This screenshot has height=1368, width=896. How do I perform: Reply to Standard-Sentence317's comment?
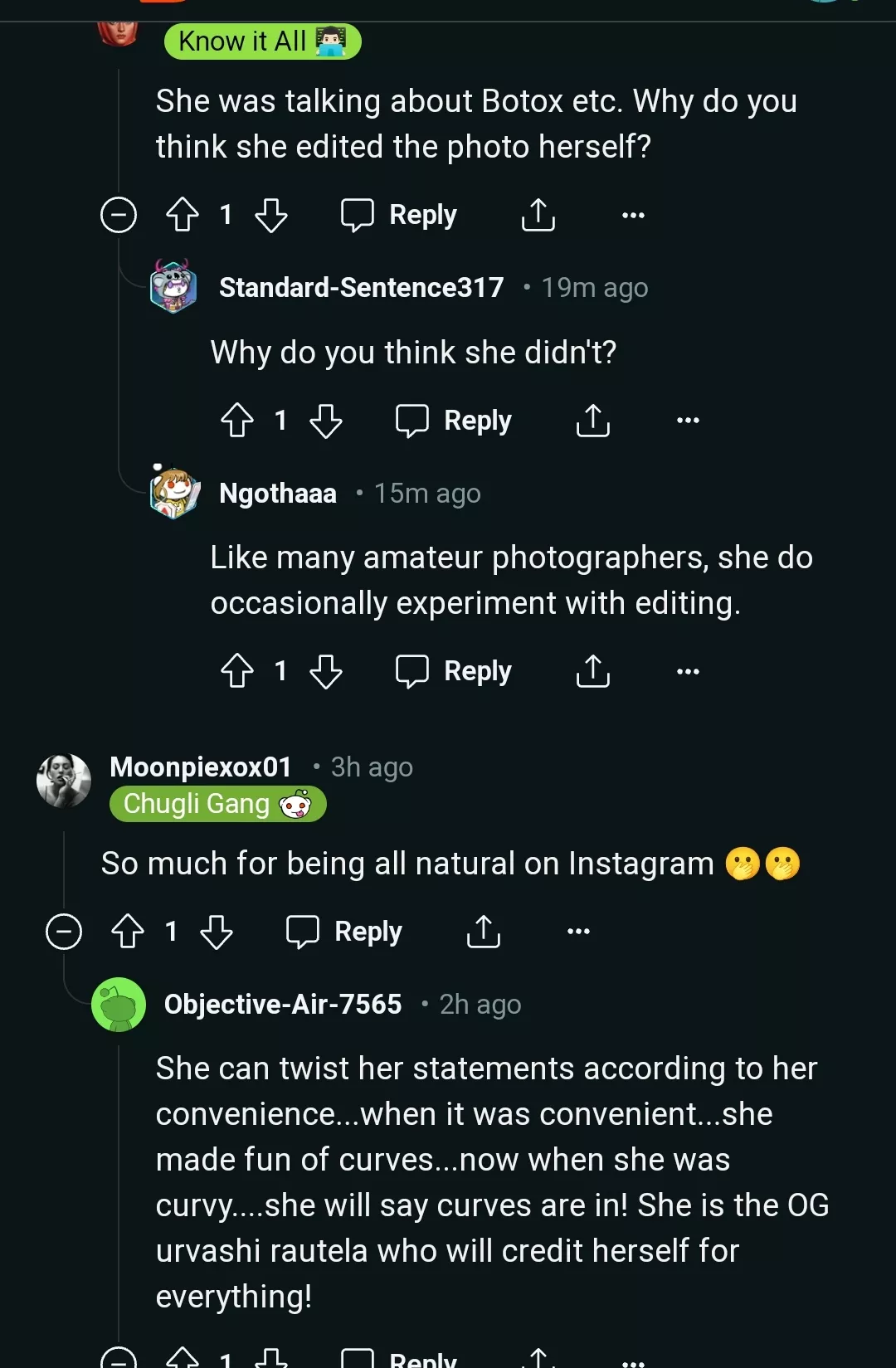(454, 421)
